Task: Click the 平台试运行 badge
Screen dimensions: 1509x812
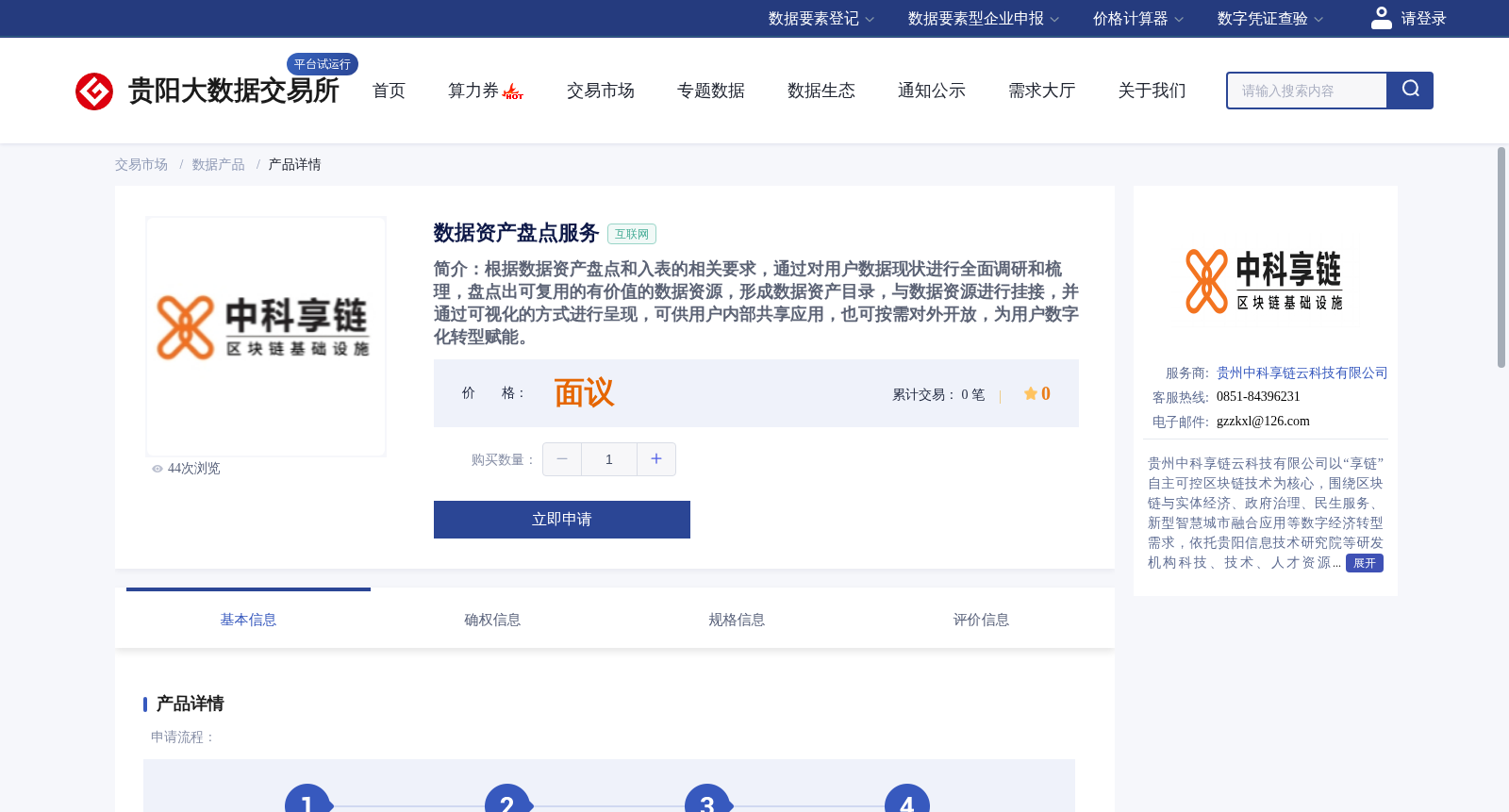Action: click(x=323, y=64)
